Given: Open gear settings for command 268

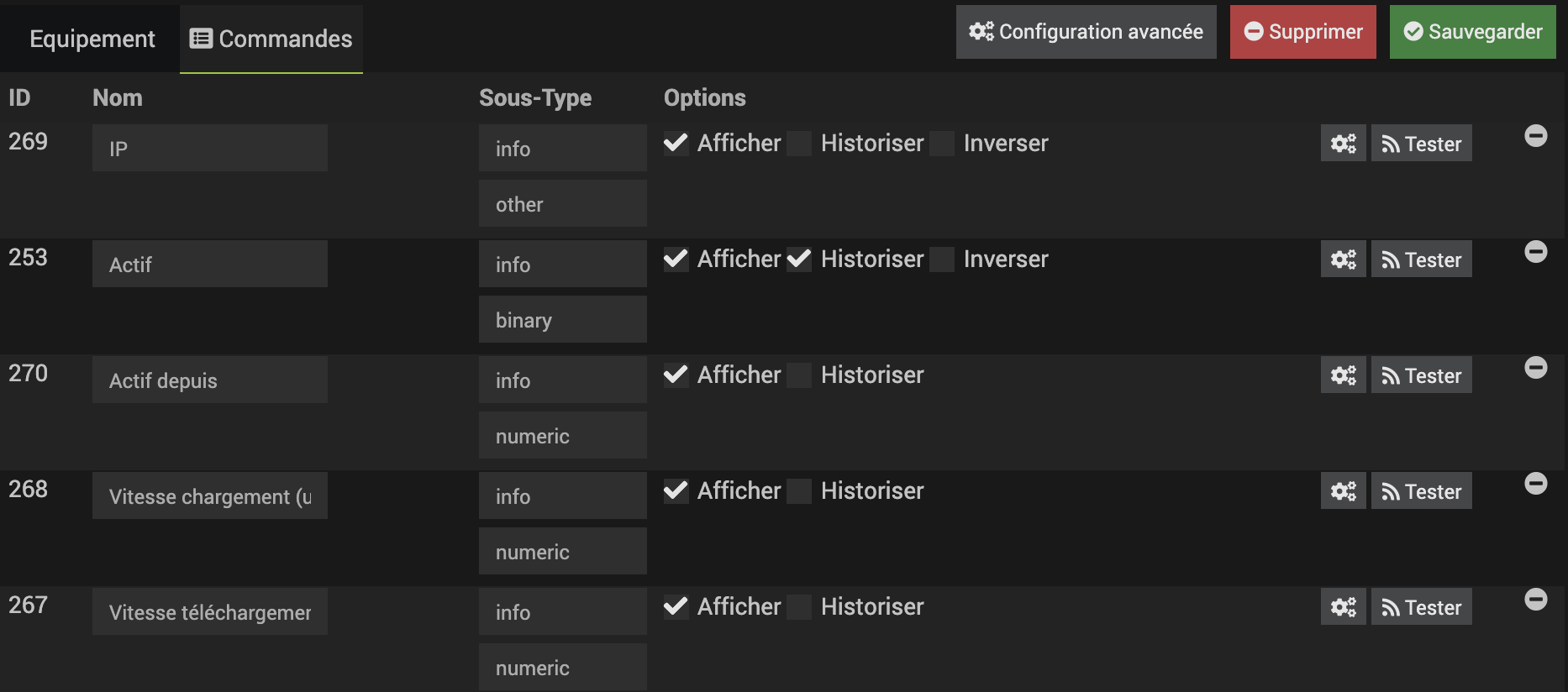Looking at the screenshot, I should (1343, 491).
